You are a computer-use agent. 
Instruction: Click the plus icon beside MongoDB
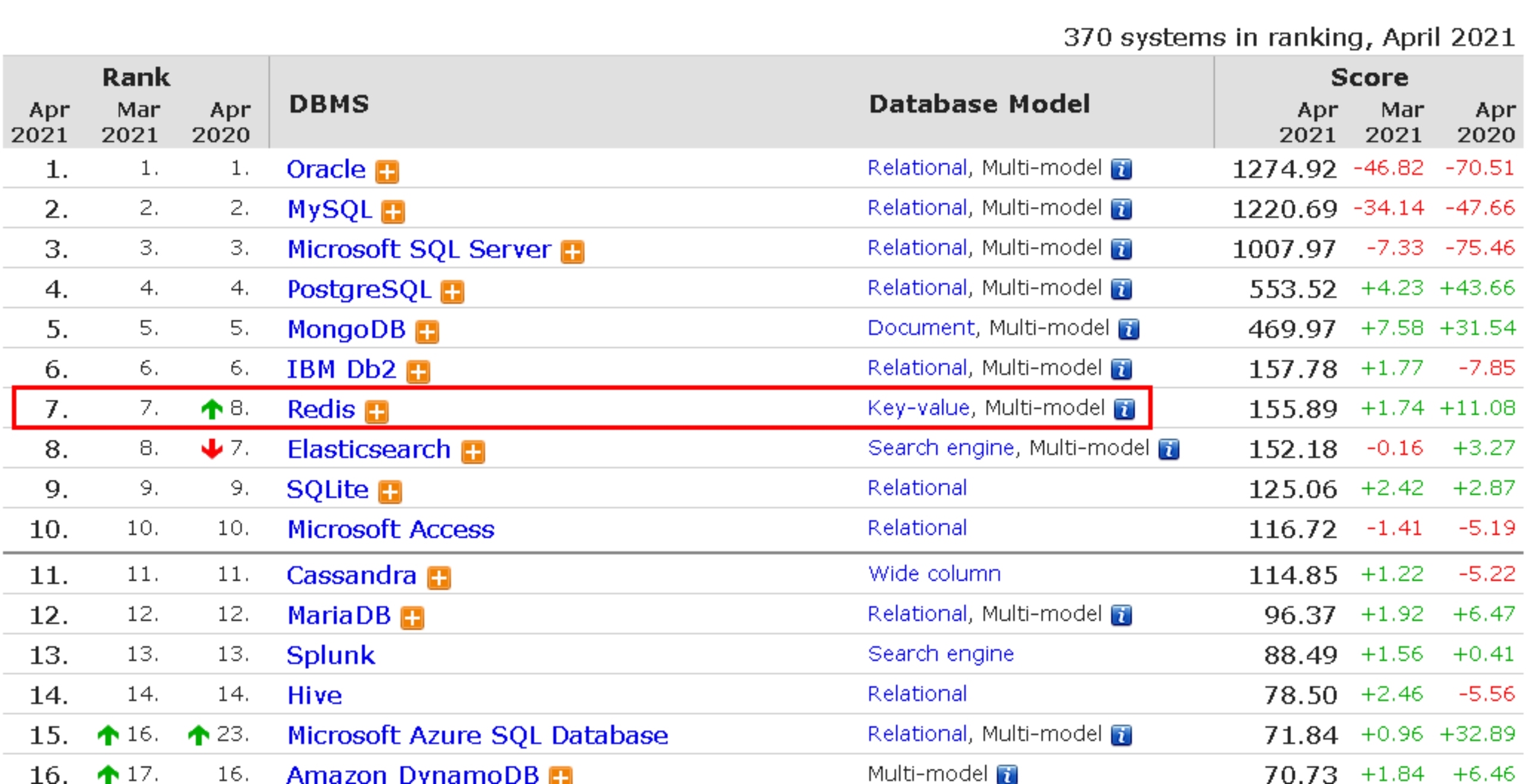[x=427, y=332]
